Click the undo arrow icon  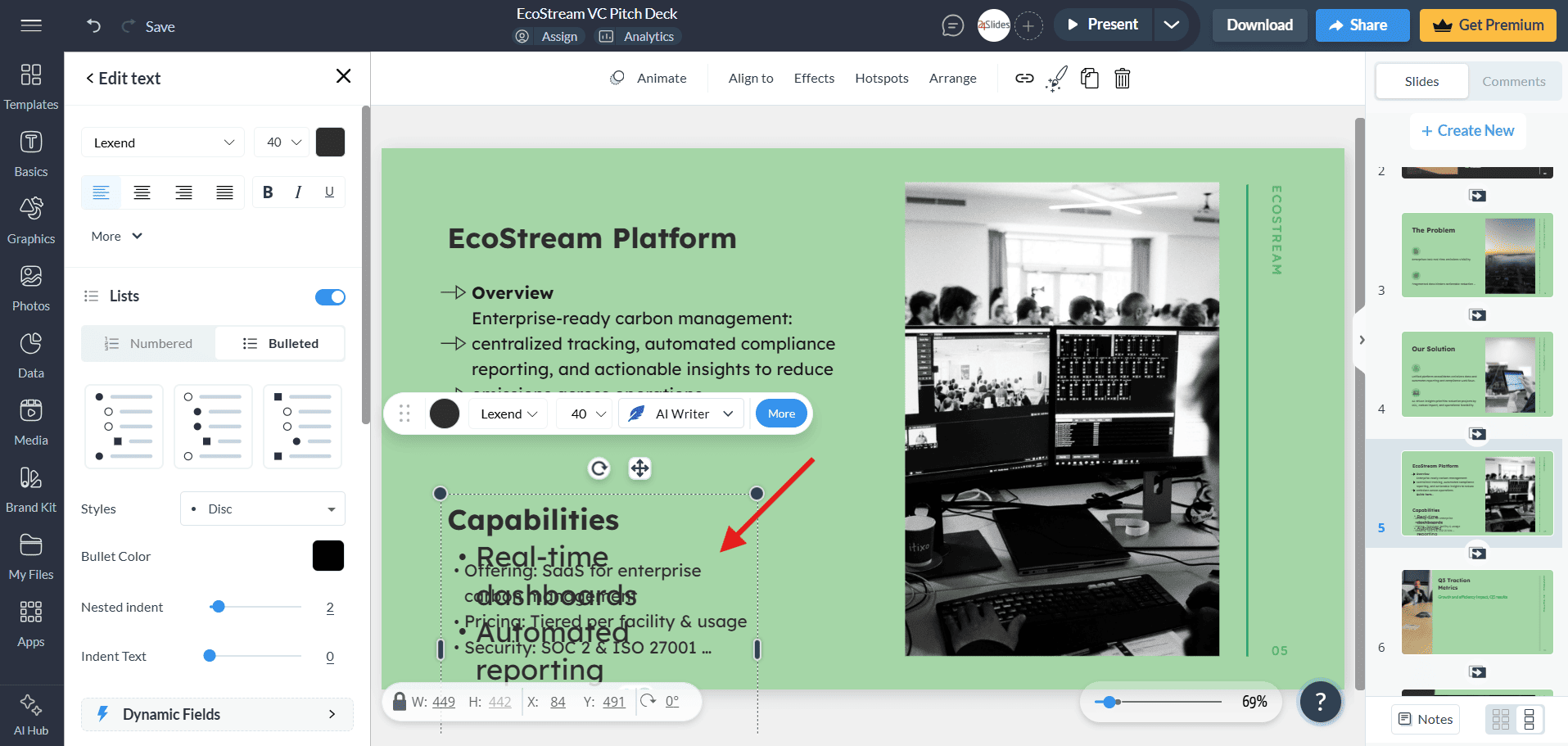pos(93,26)
